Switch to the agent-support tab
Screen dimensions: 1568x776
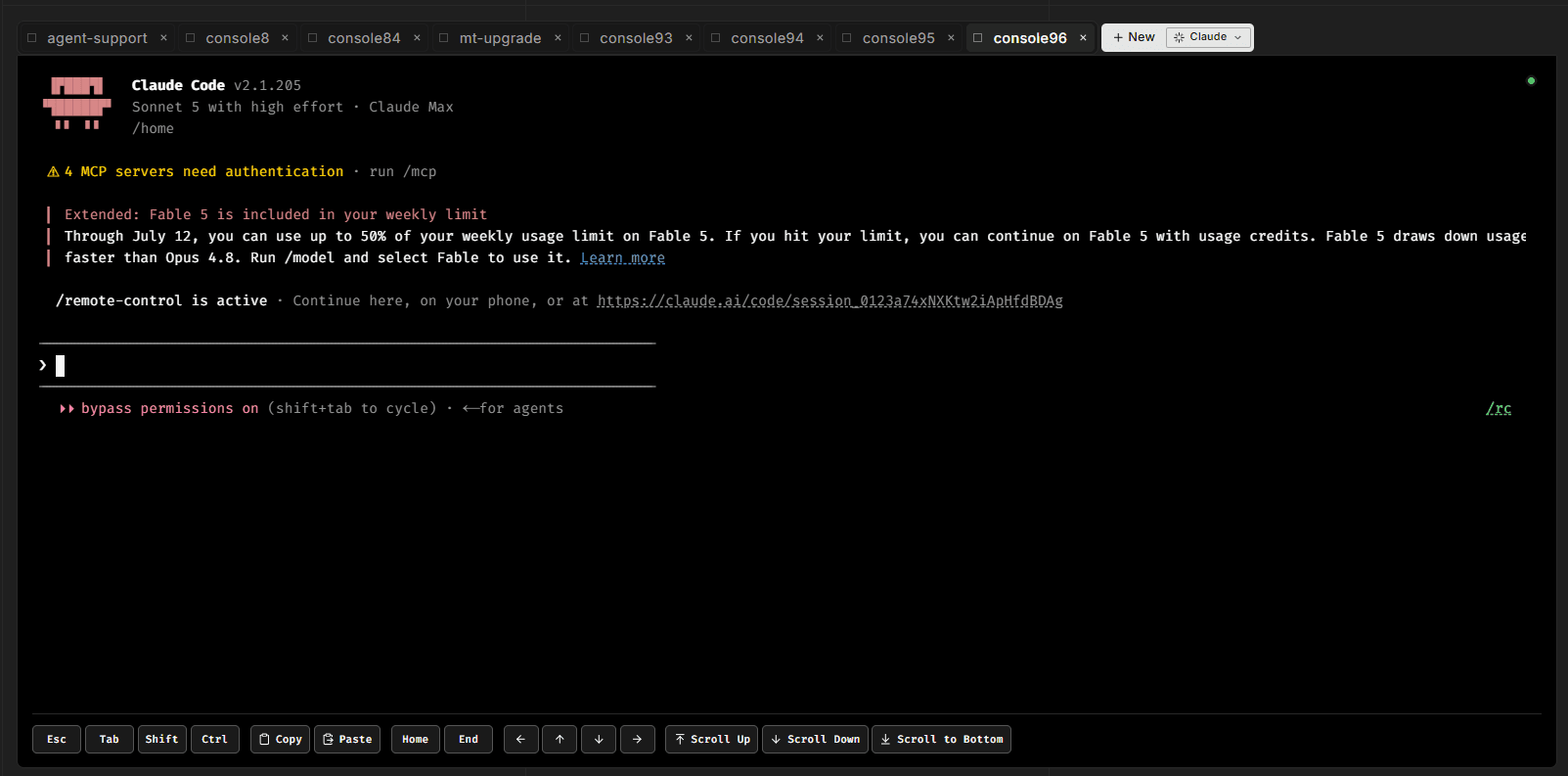[x=97, y=38]
